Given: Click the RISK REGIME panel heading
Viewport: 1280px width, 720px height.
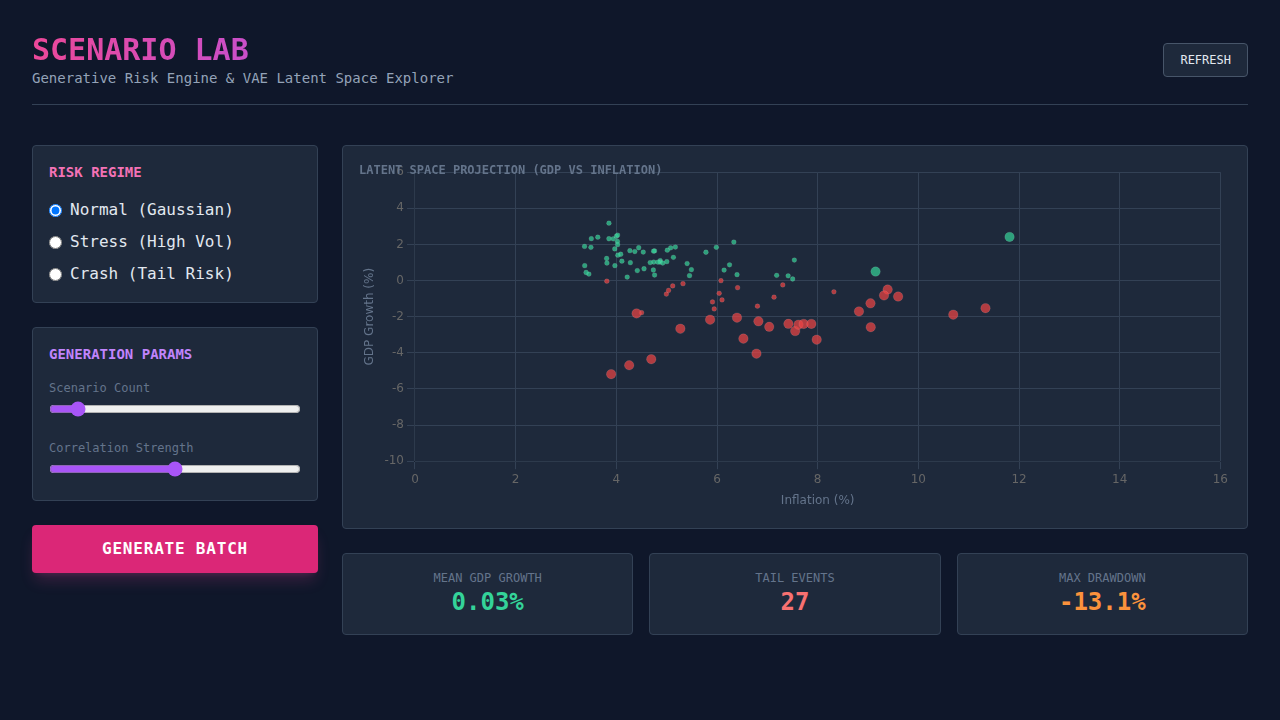Looking at the screenshot, I should click(95, 172).
